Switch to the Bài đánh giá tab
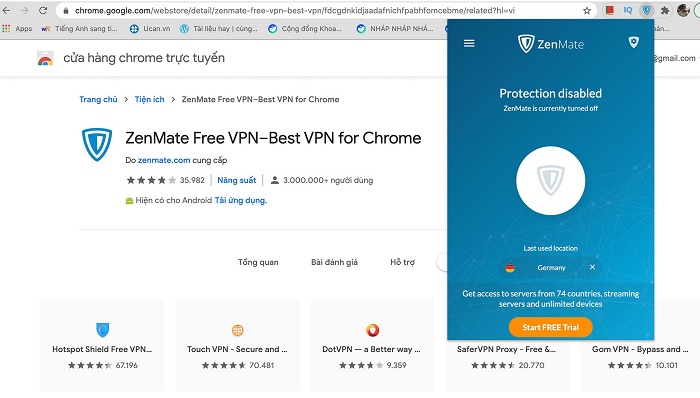700x398 pixels. coord(334,262)
